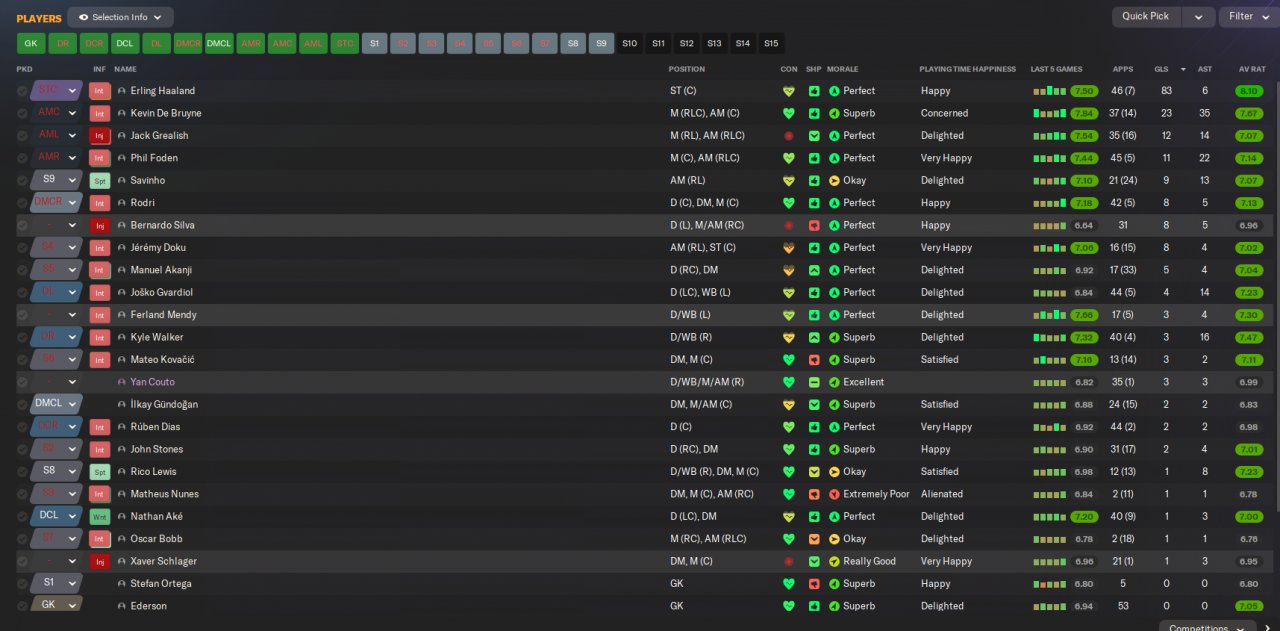1280x631 pixels.
Task: Toggle the picked checkbox for Yan Couto
Action: click(22, 382)
